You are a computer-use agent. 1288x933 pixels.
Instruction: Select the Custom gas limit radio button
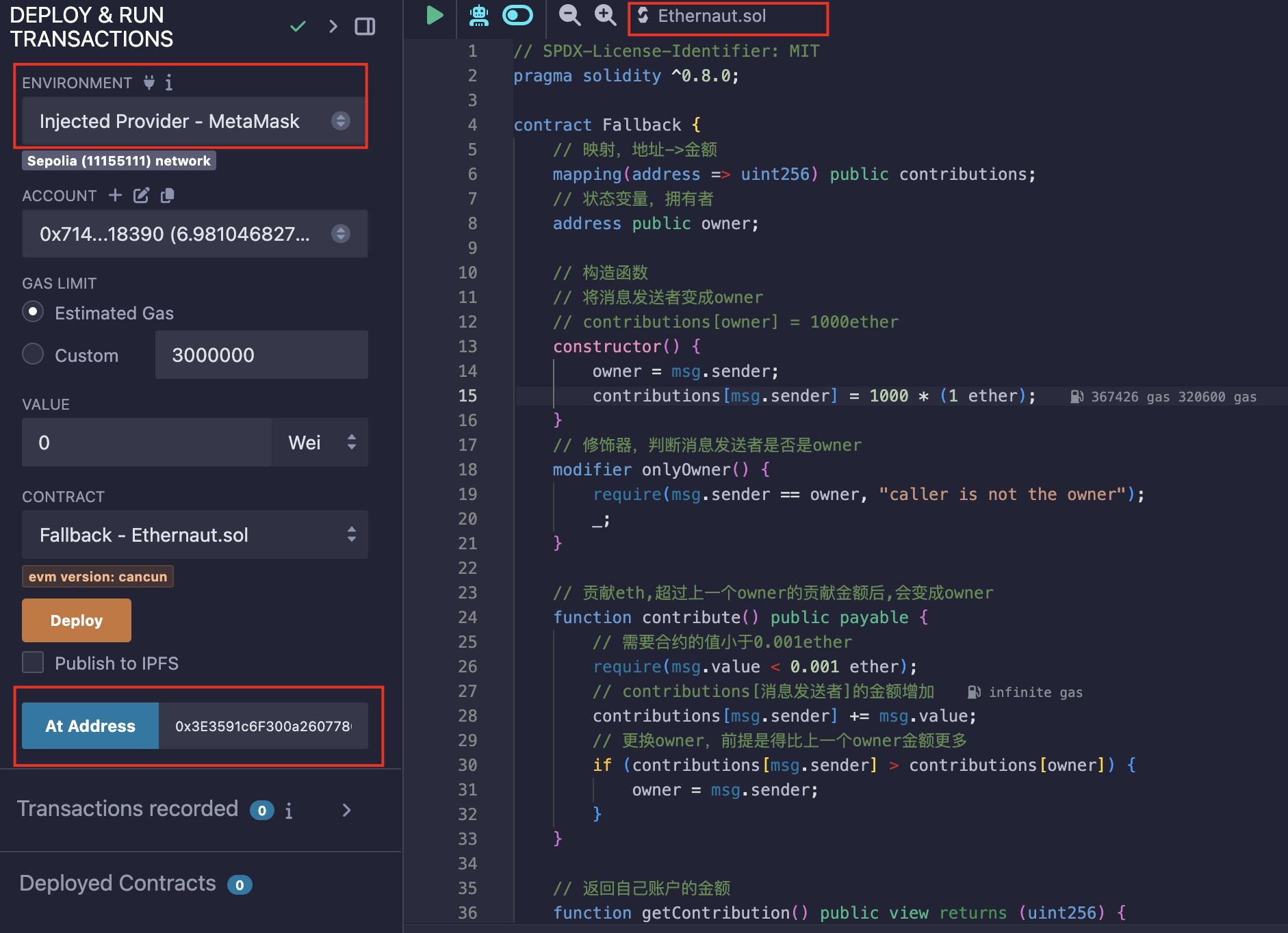coord(33,354)
